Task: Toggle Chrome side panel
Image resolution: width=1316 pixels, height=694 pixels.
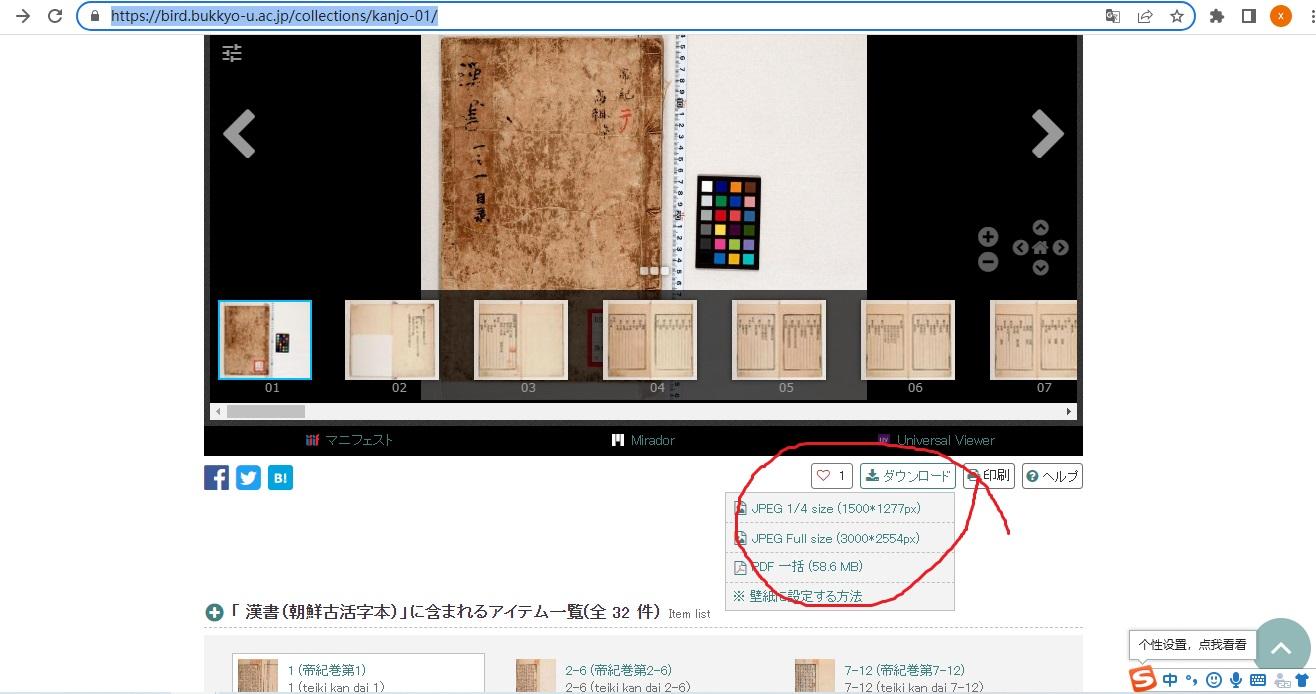Action: coord(1248,16)
